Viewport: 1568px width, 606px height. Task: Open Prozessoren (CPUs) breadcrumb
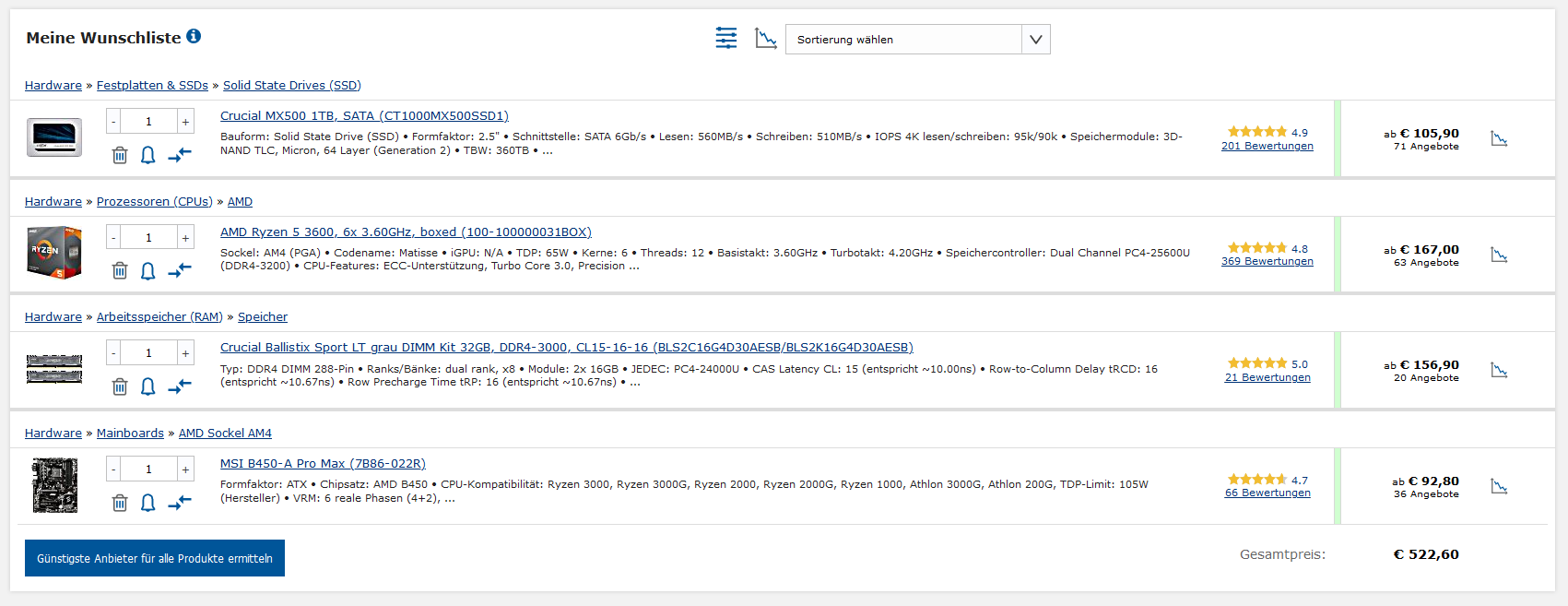tap(155, 202)
